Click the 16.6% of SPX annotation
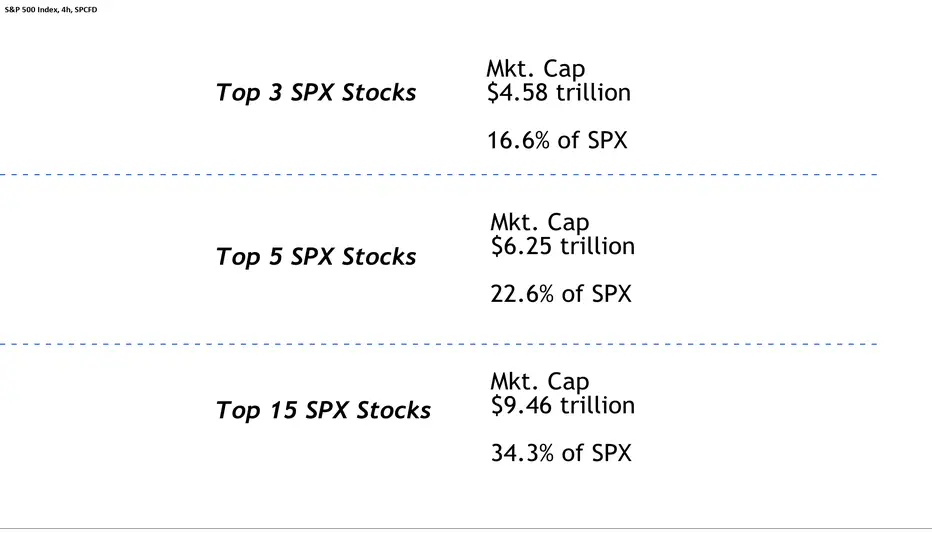Image resolution: width=932 pixels, height=550 pixels. [x=558, y=140]
